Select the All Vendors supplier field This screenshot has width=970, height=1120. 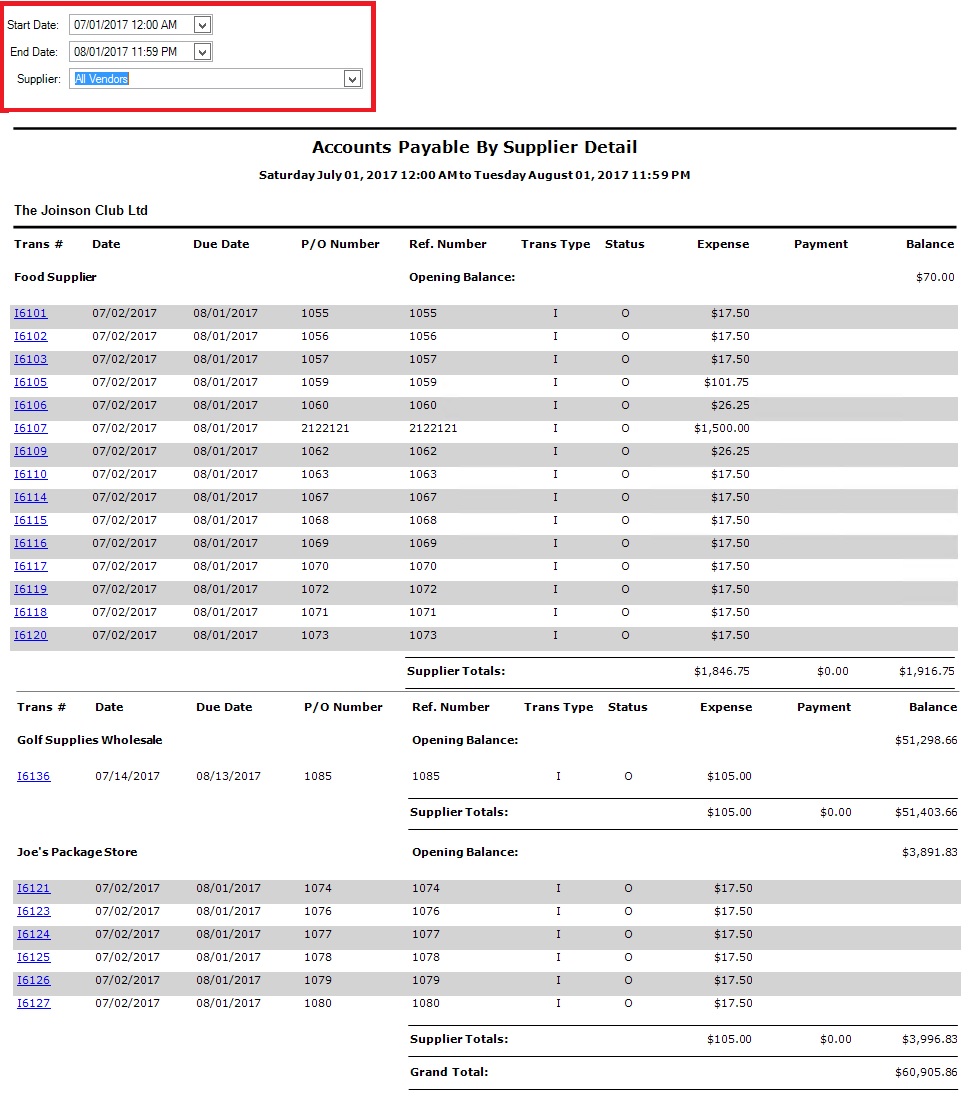click(205, 79)
